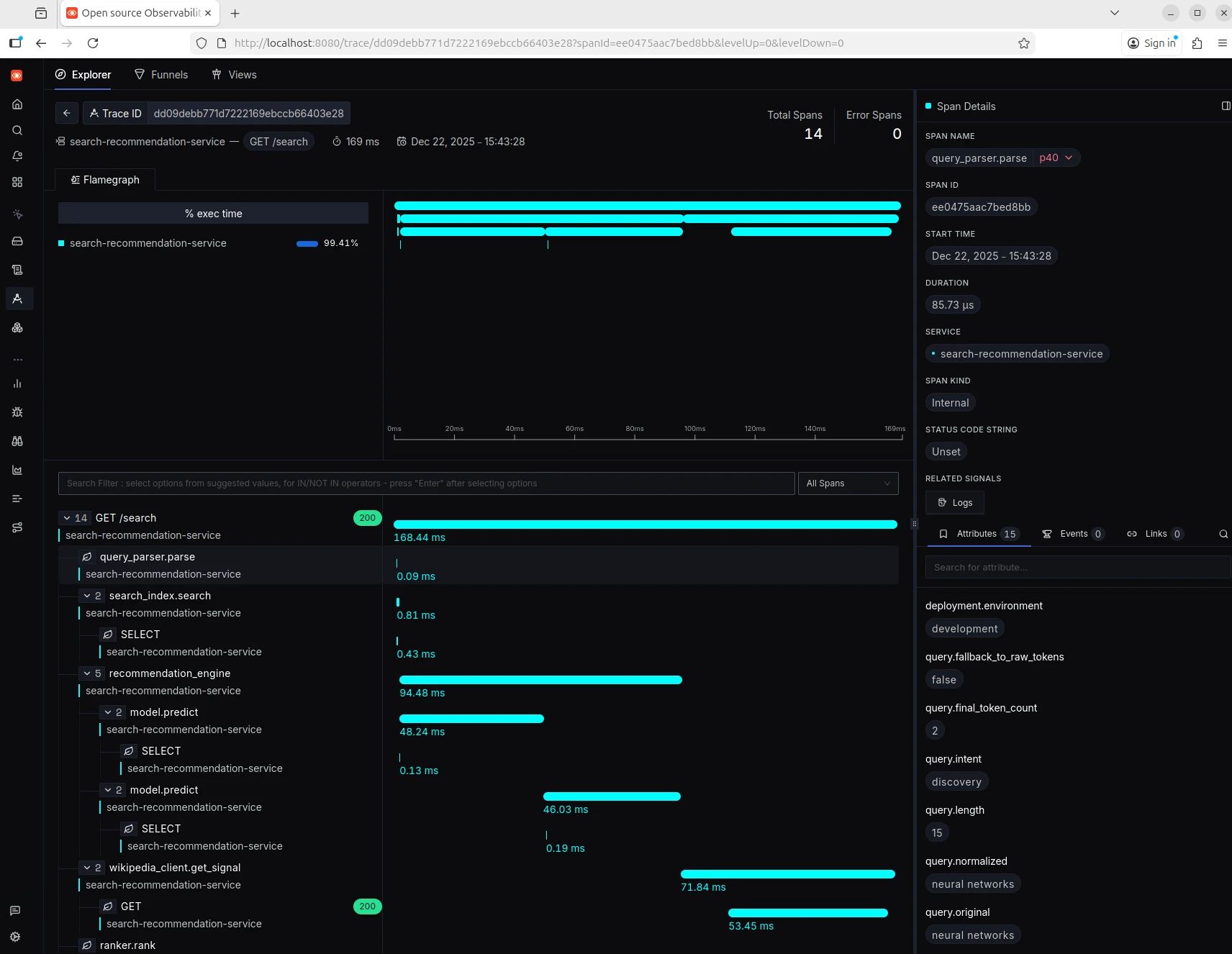The height and width of the screenshot is (954, 1232).
Task: Click the back arrow beside Trace ID
Action: pos(67,113)
